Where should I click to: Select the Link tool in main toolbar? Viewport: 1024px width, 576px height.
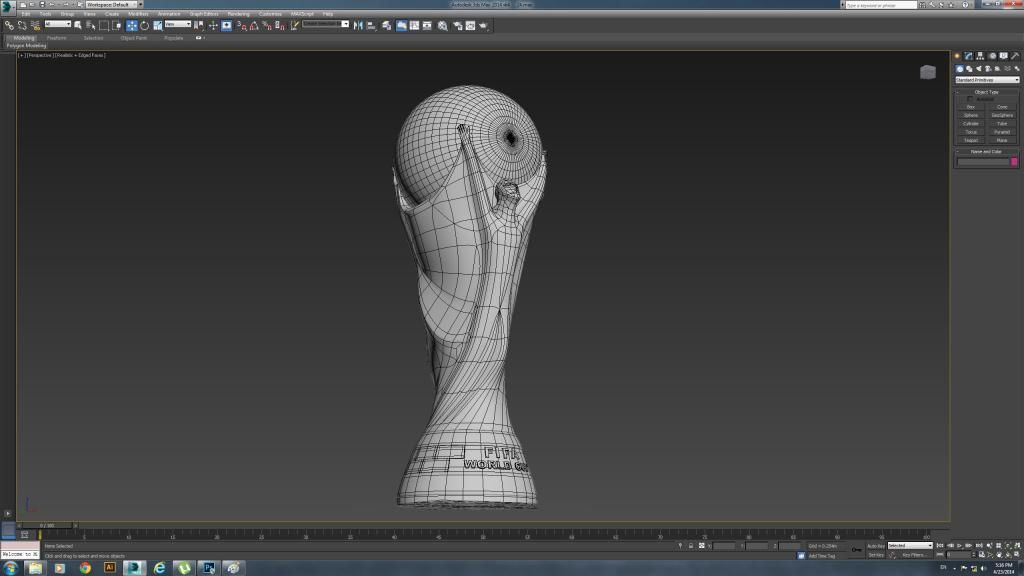(9, 25)
